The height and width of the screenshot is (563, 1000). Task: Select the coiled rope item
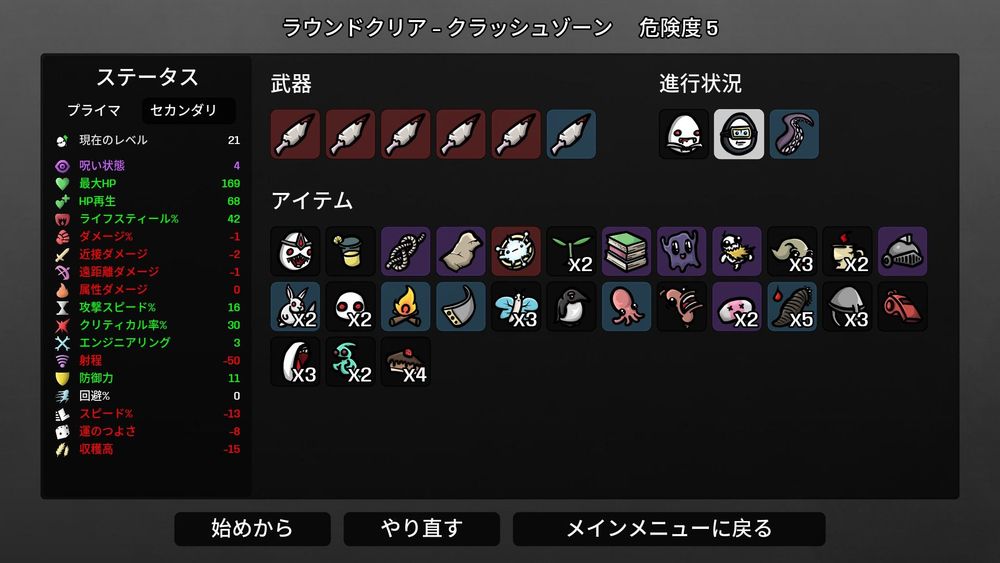click(406, 251)
